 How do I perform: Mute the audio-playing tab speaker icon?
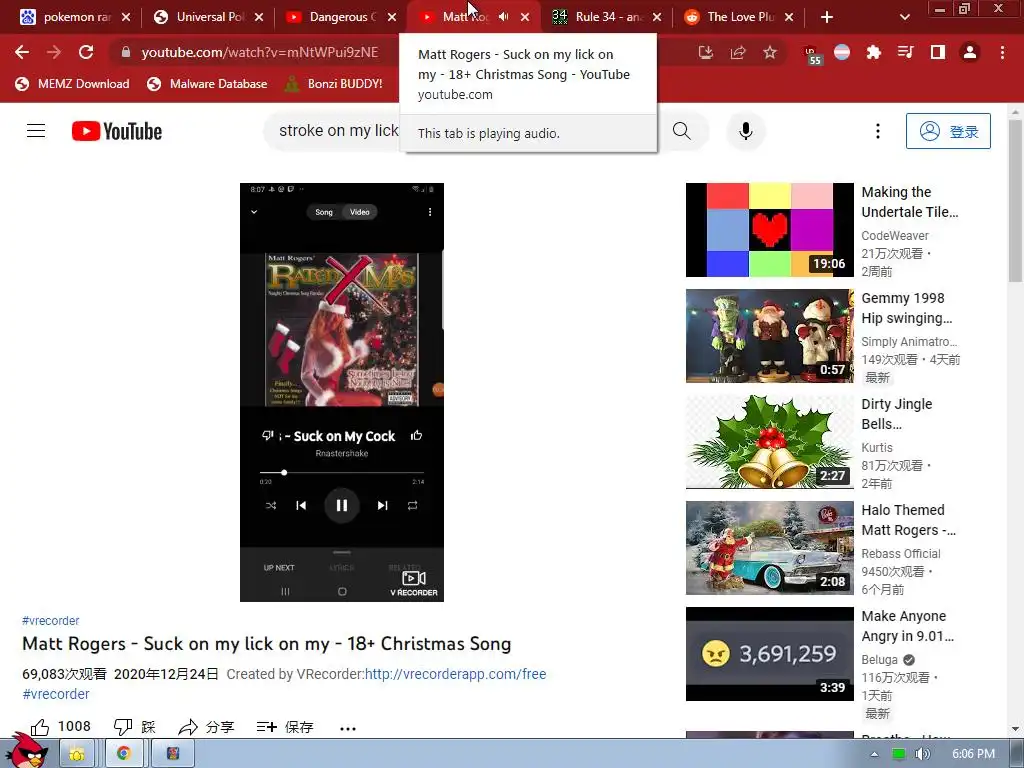(x=504, y=17)
